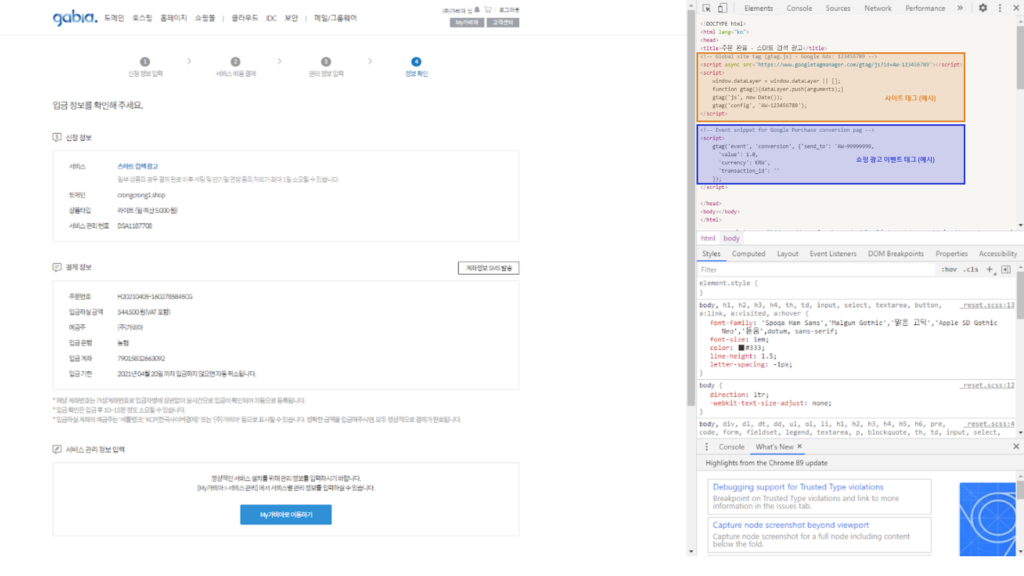Click the new style rule plus icon
The height and width of the screenshot is (576, 1024).
pyautogui.click(x=989, y=270)
